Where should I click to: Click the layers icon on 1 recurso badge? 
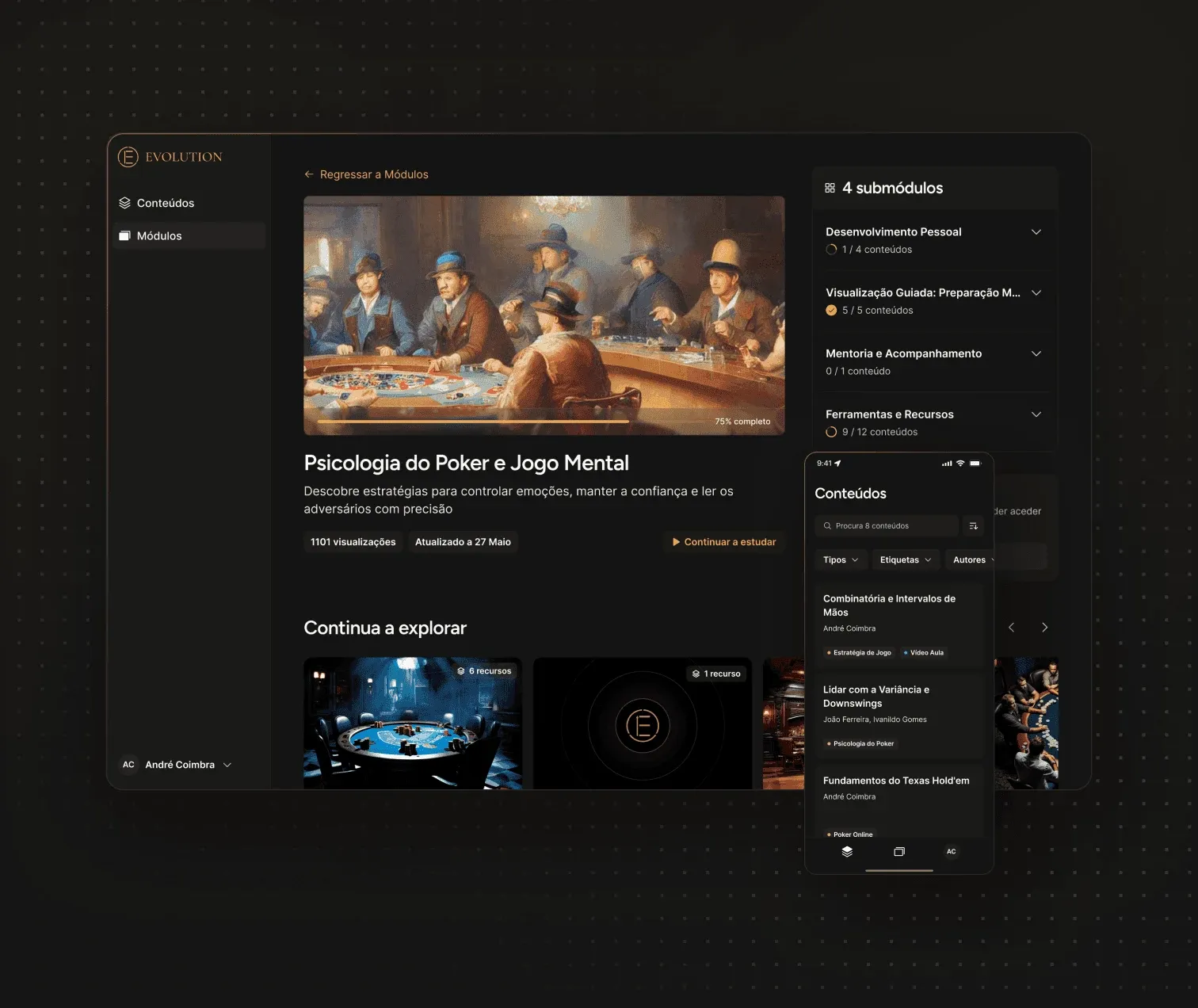(x=696, y=674)
